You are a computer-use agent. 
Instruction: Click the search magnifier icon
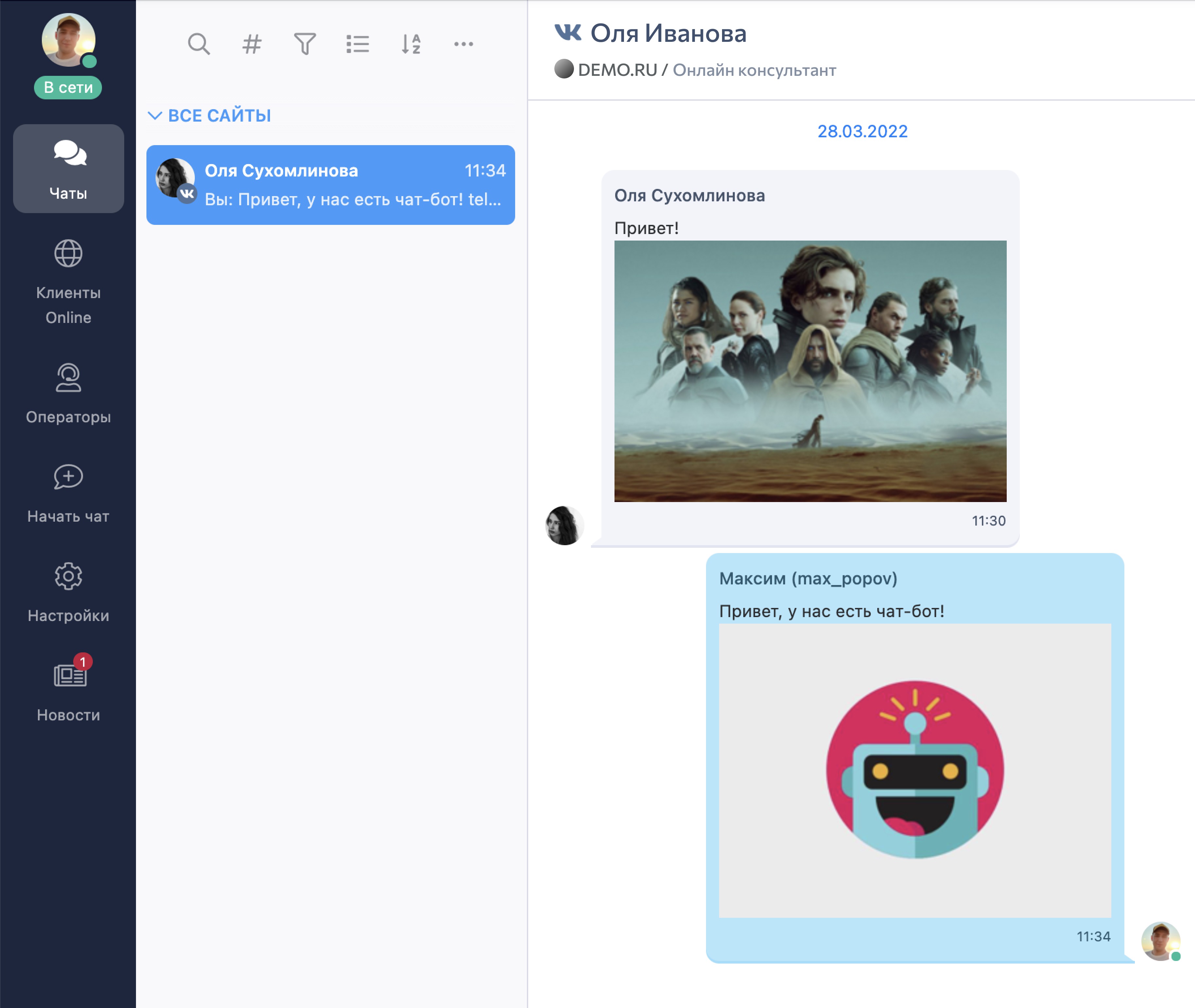pyautogui.click(x=198, y=44)
